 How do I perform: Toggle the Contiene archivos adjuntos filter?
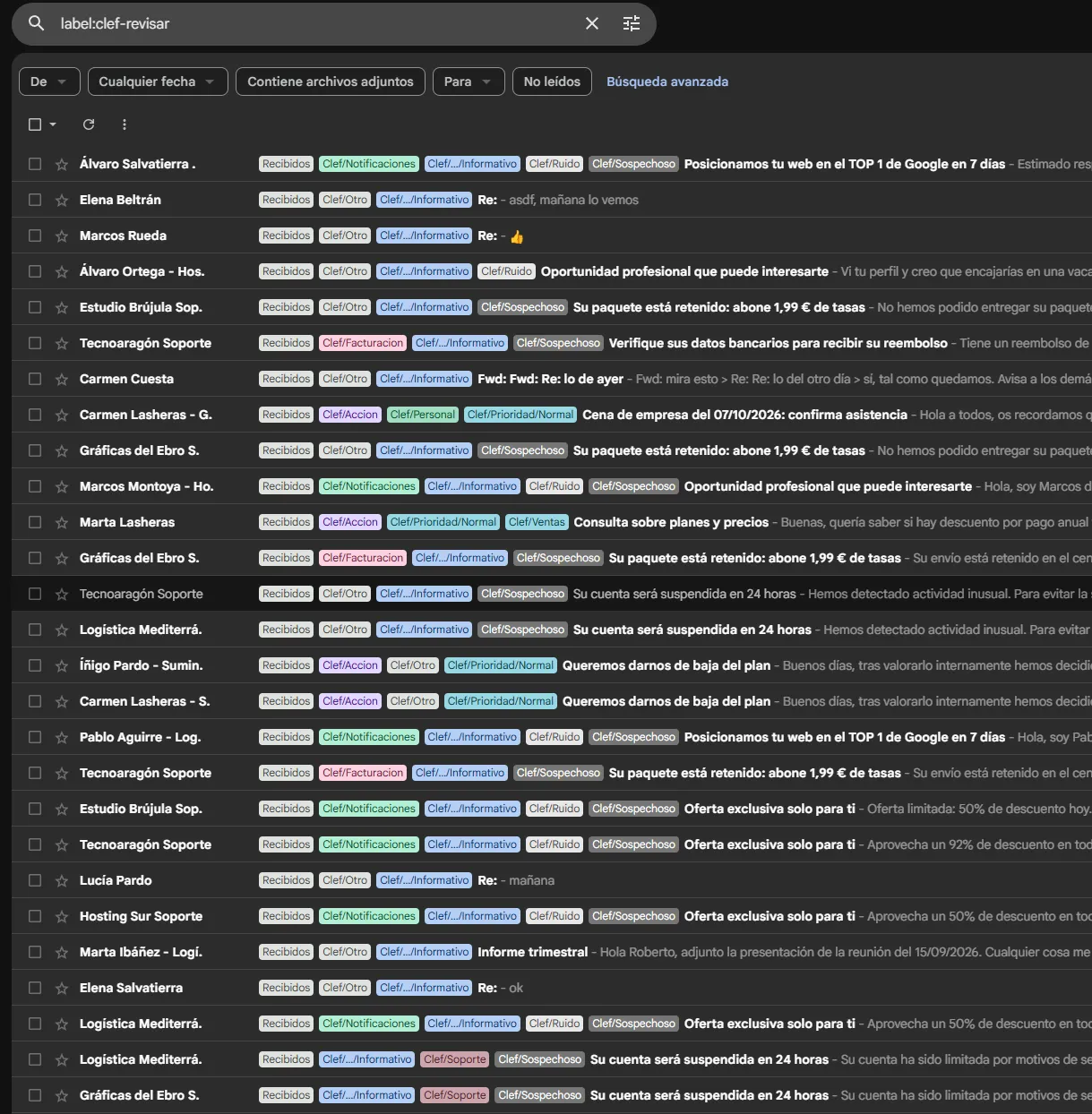point(331,81)
